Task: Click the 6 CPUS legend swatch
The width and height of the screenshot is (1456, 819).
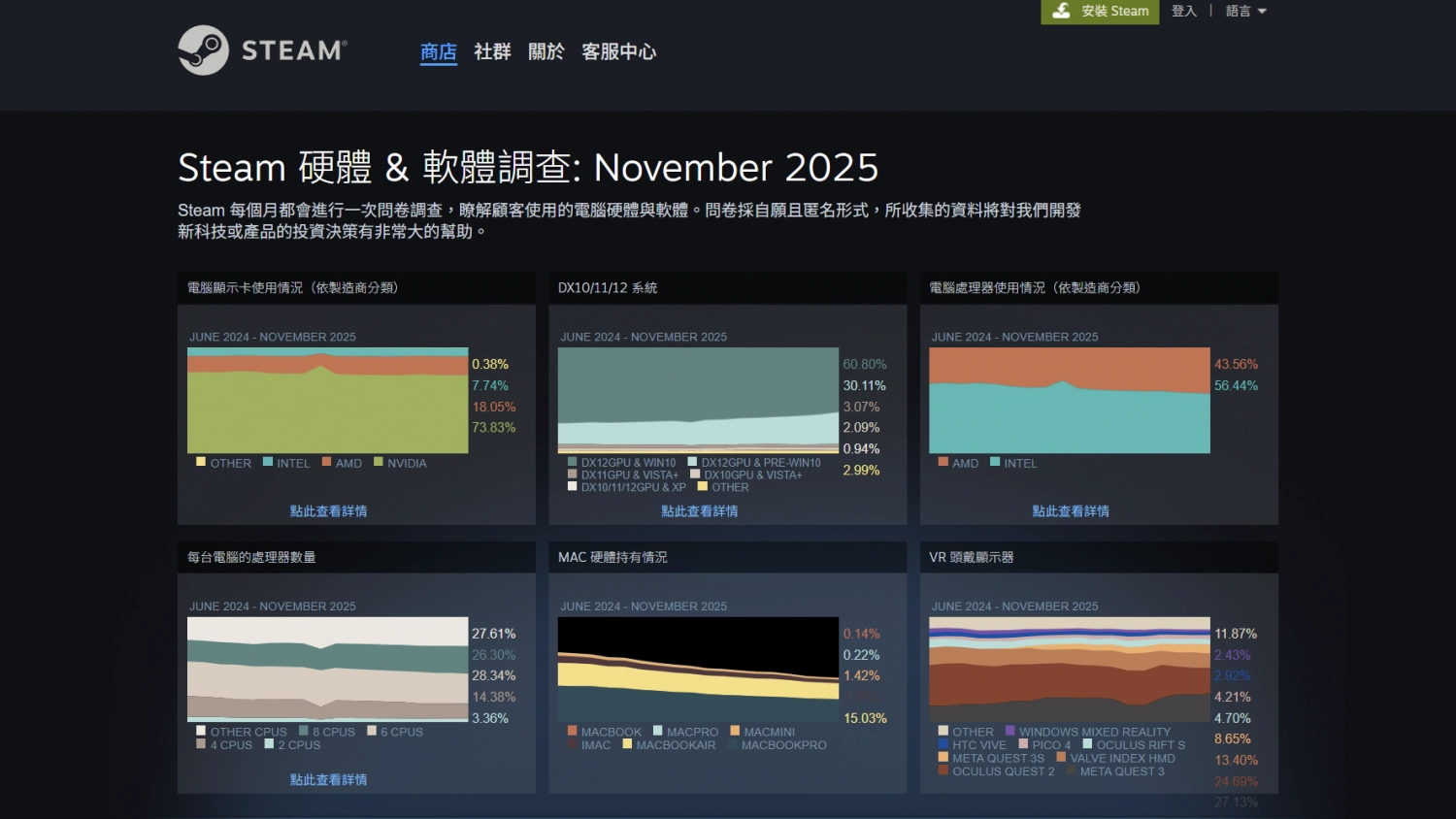Action: 372,731
